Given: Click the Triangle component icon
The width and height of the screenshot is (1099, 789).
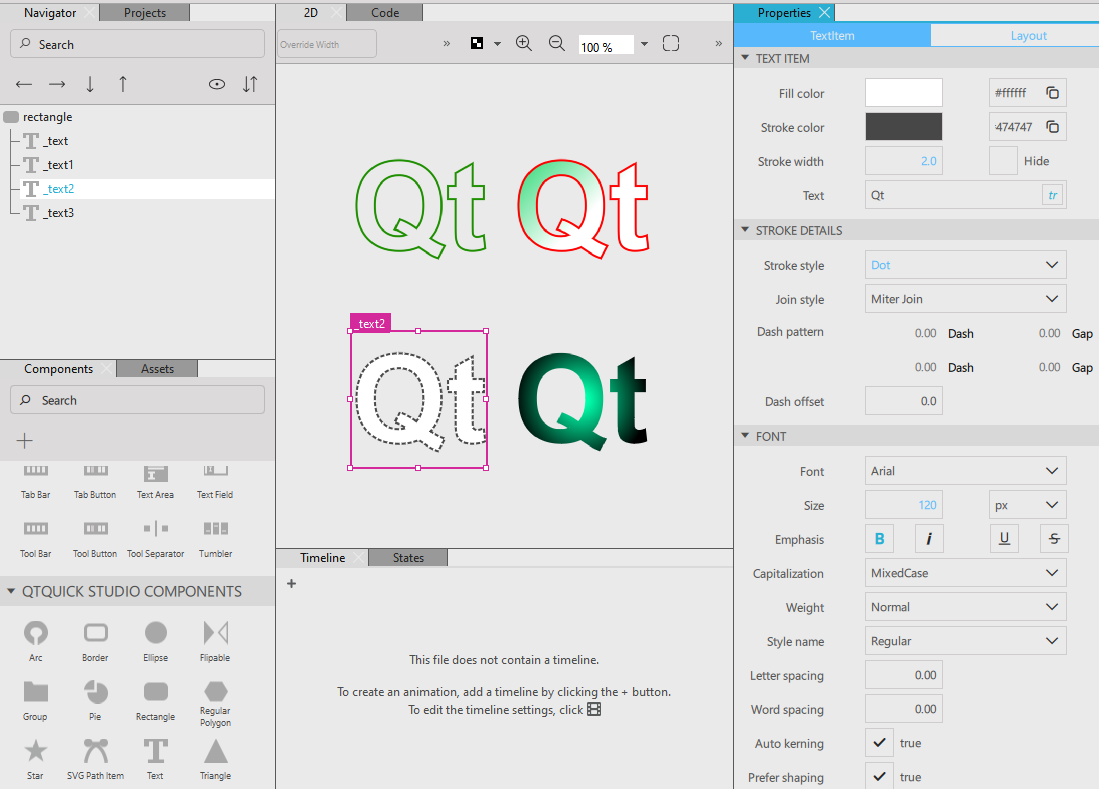Looking at the screenshot, I should point(215,750).
